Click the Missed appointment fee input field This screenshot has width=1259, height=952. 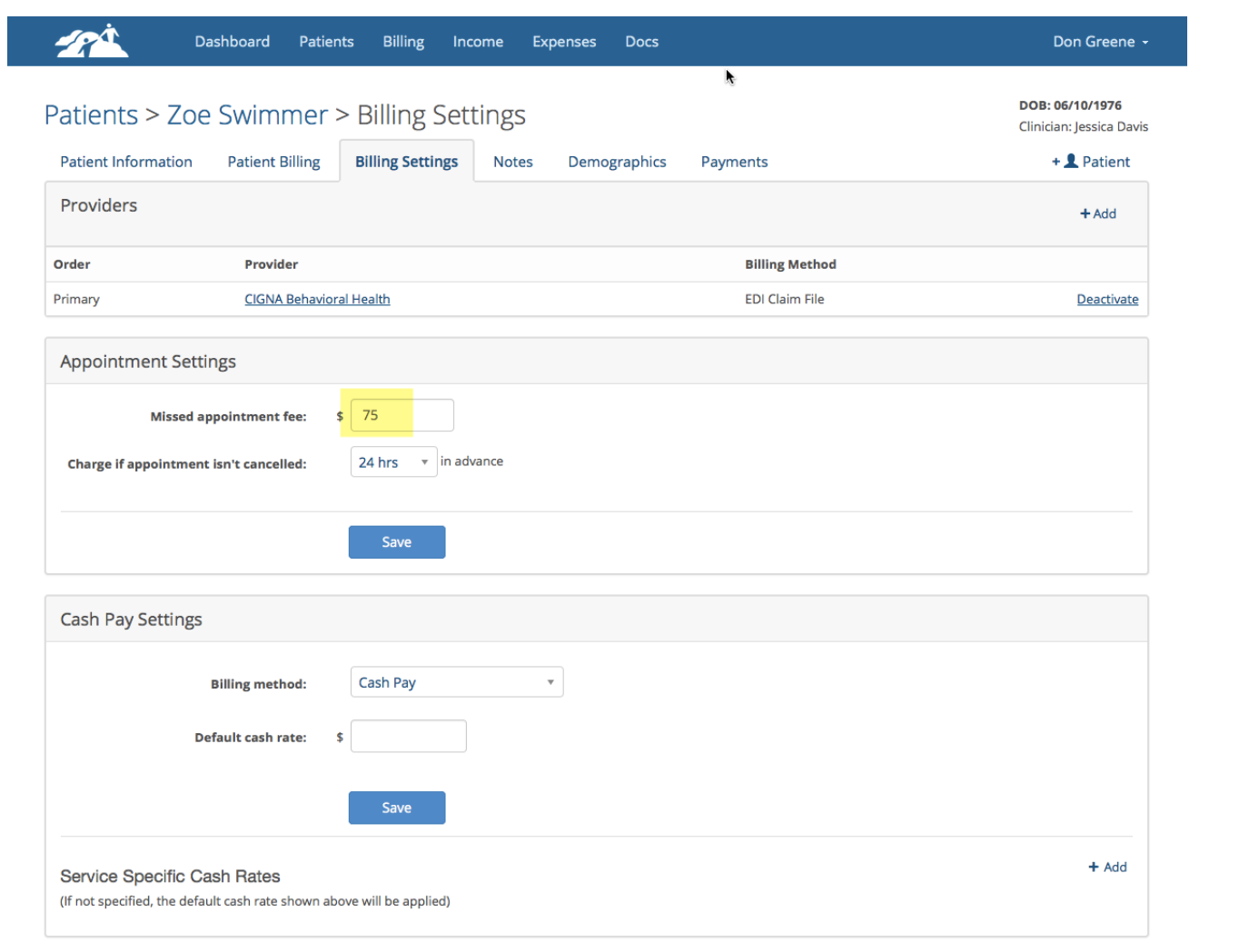[402, 414]
